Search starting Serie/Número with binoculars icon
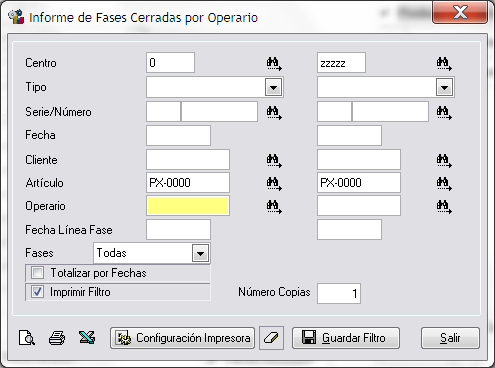 (x=274, y=112)
